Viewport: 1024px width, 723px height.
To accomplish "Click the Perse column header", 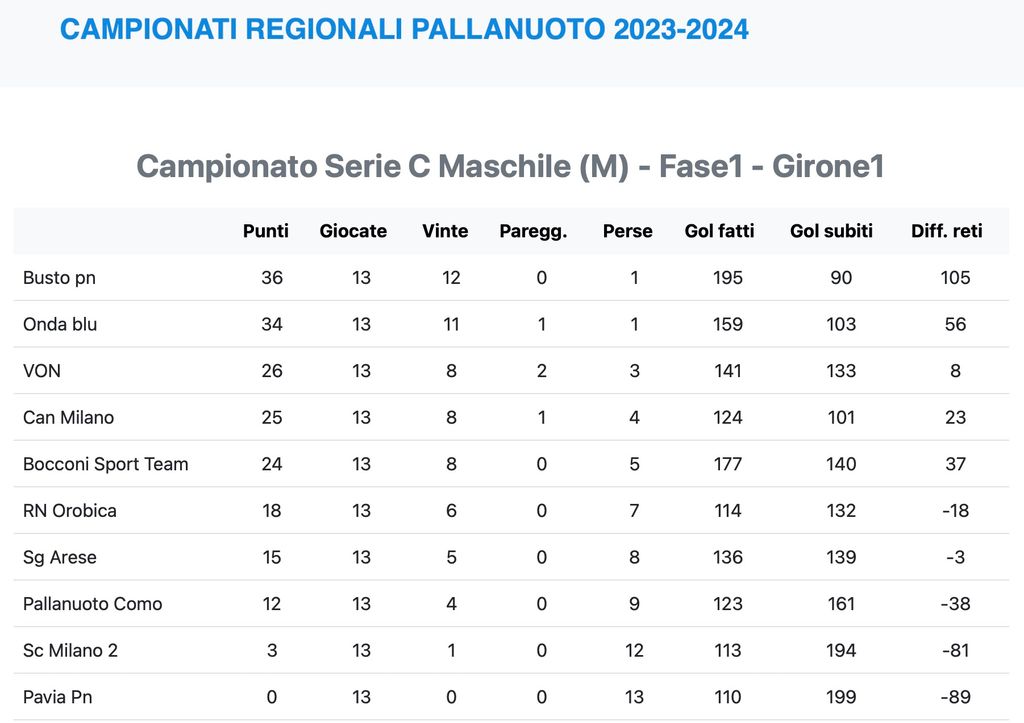I will 627,231.
